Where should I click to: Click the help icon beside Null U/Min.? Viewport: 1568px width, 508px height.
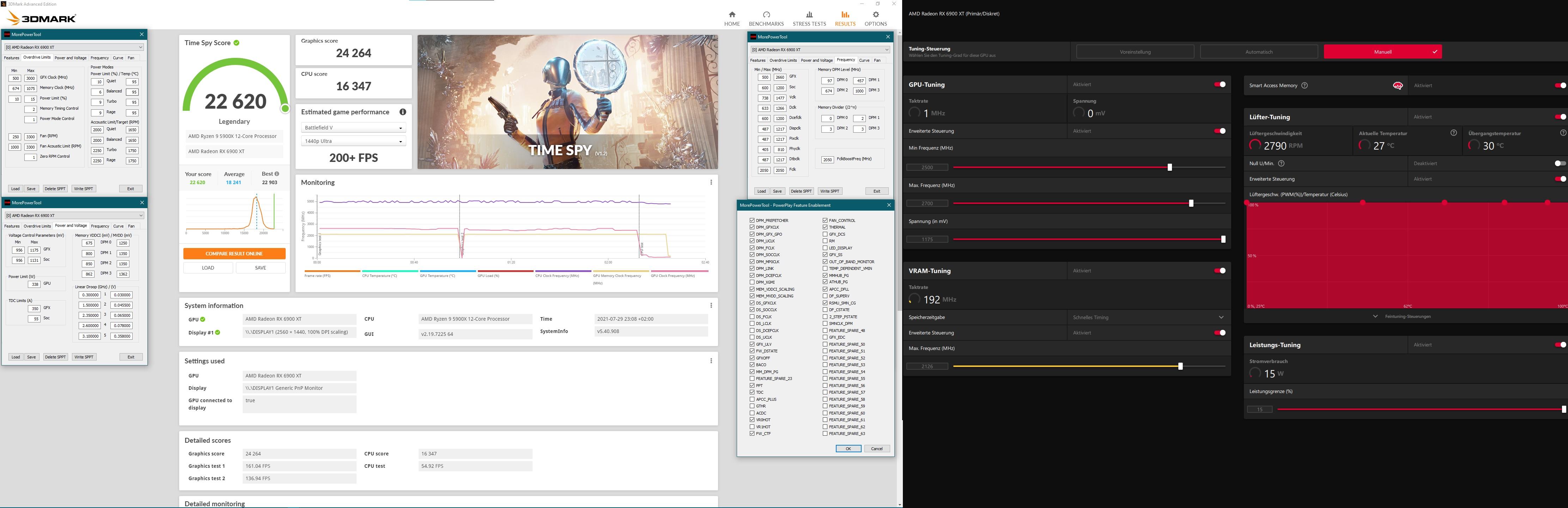coord(1281,163)
